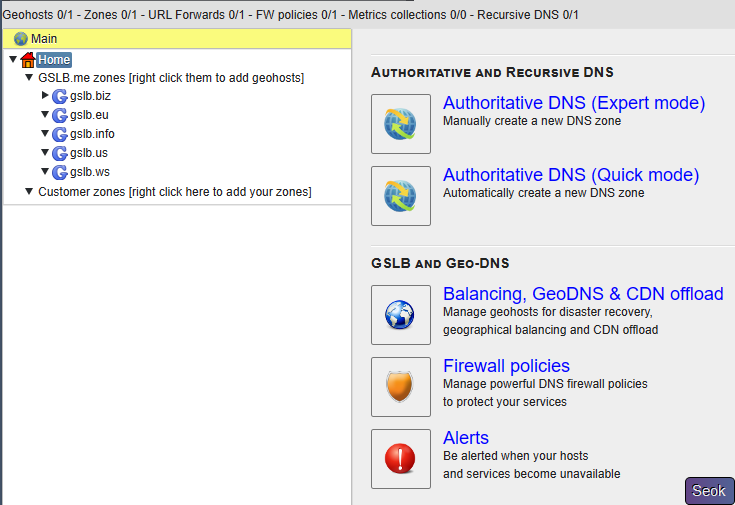Open the Main tab
Screen dimensions: 735x505
[x=44, y=39]
